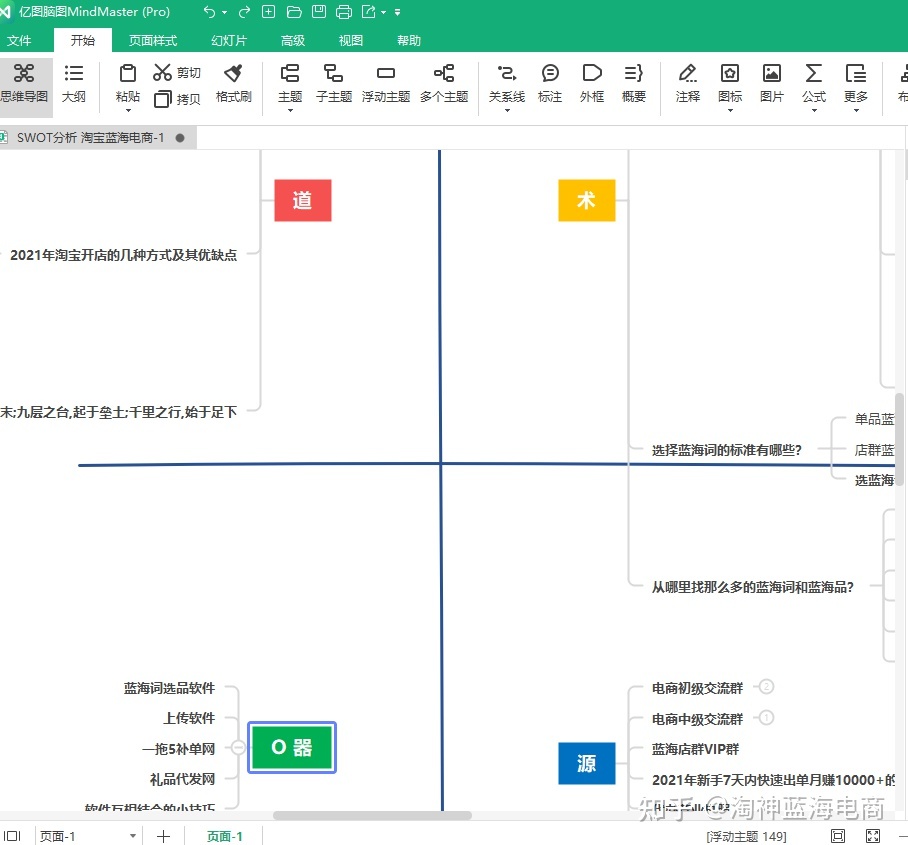Viewport: 908px width, 845px height.
Task: Switch to 幻灯片 ribbon tab
Action: [229, 41]
